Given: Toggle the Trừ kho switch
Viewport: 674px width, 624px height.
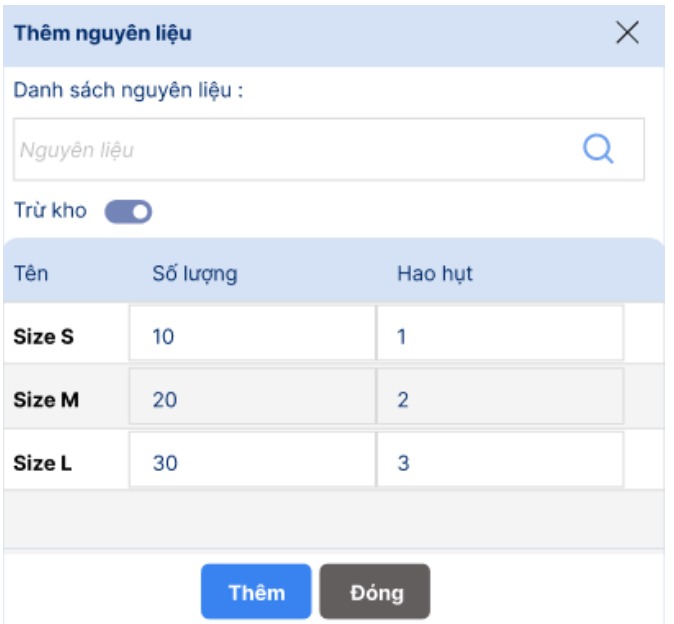Looking at the screenshot, I should coord(128,211).
